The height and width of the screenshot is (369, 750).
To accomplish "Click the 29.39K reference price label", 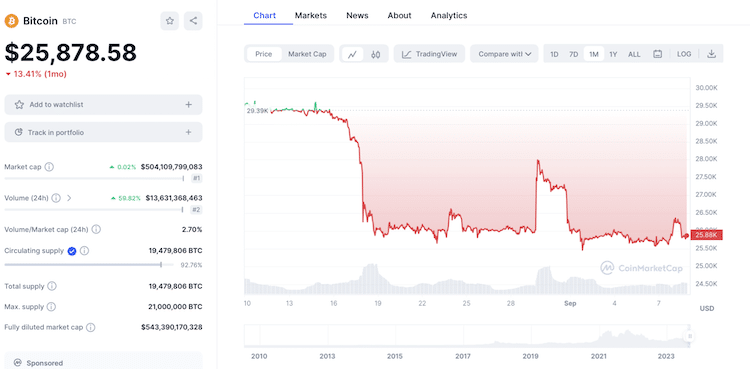I will click(x=258, y=111).
